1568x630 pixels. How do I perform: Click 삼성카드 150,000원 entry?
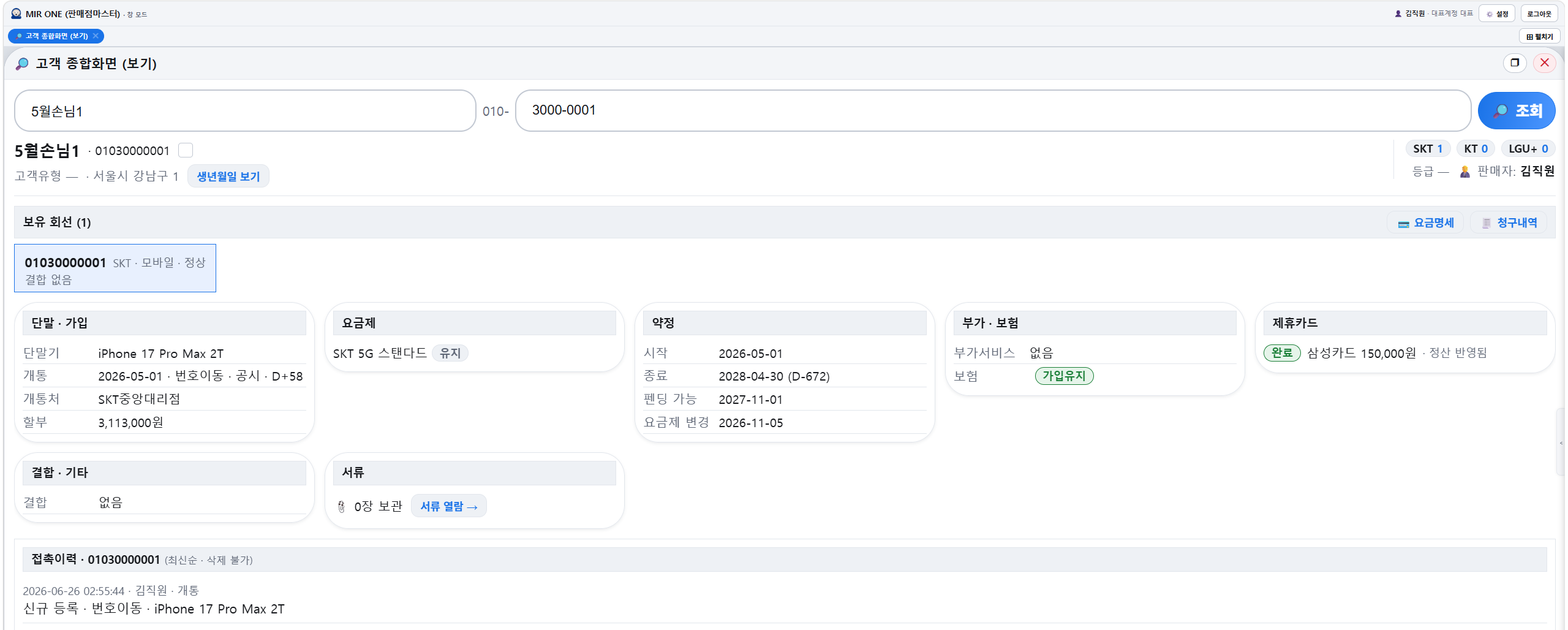point(1362,354)
